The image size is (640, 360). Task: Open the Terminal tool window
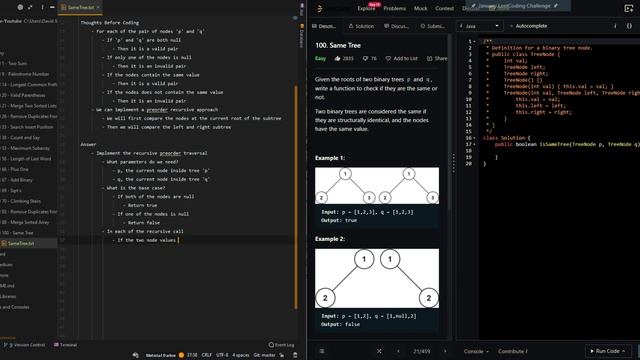65,345
